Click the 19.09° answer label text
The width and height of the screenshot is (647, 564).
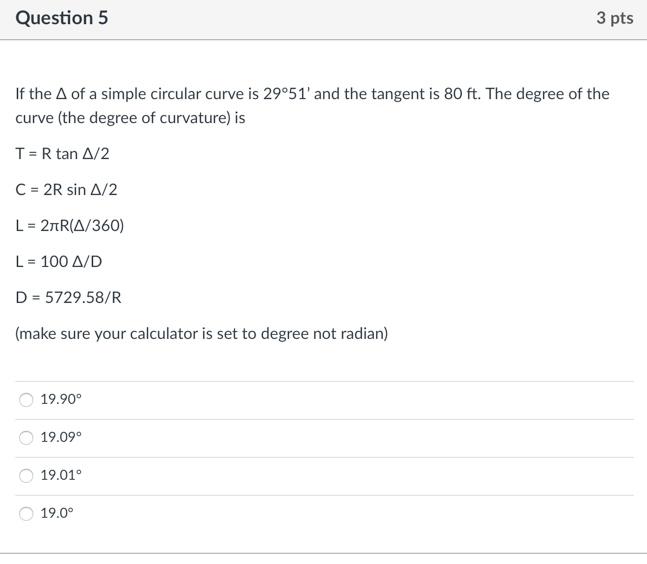coord(61,437)
